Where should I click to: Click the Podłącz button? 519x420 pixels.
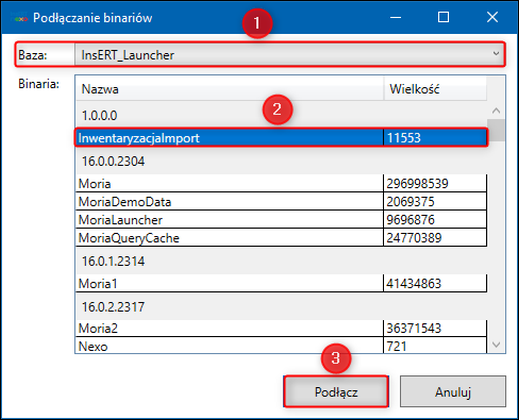(336, 392)
